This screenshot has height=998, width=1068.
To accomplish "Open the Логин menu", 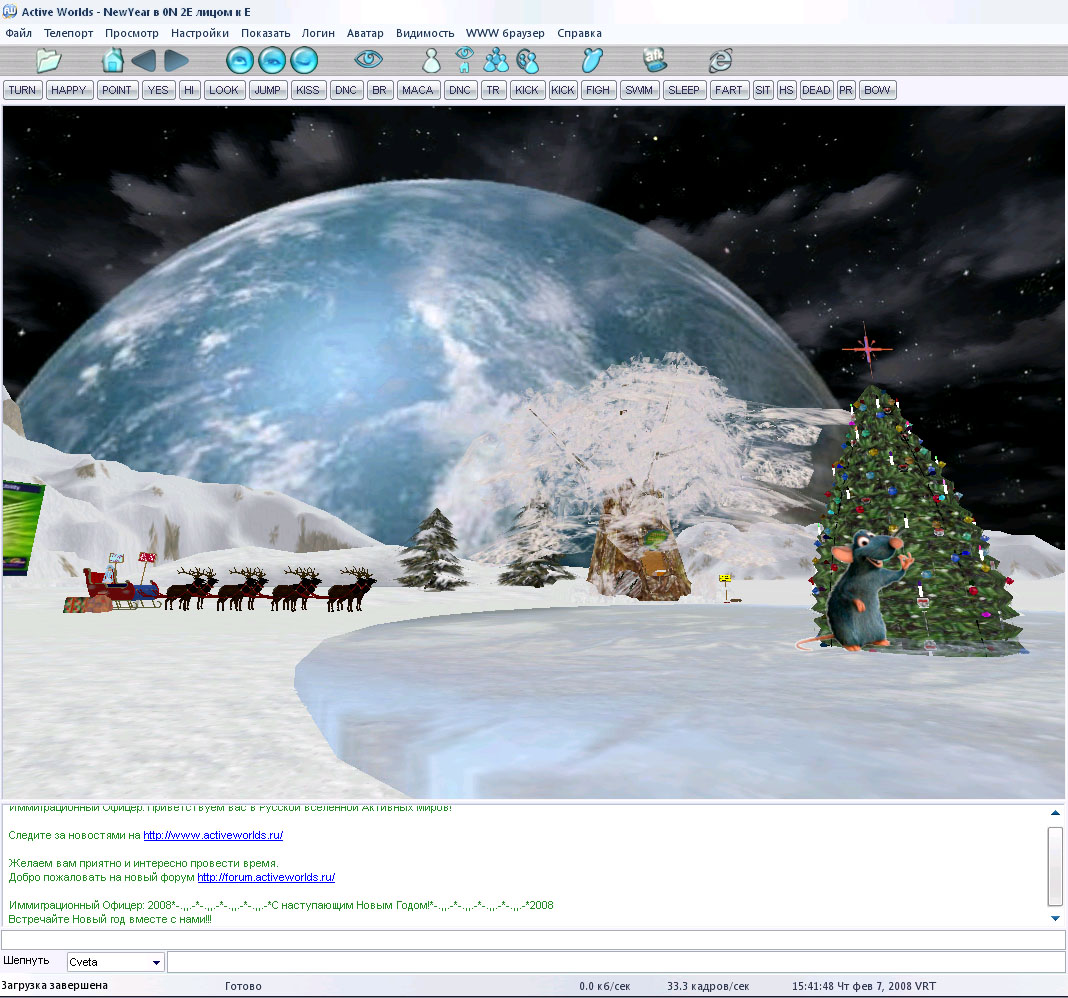I will (319, 33).
